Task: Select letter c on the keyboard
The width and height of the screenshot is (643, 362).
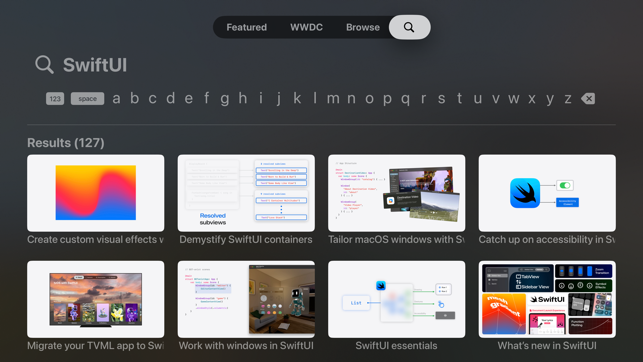Action: [153, 99]
